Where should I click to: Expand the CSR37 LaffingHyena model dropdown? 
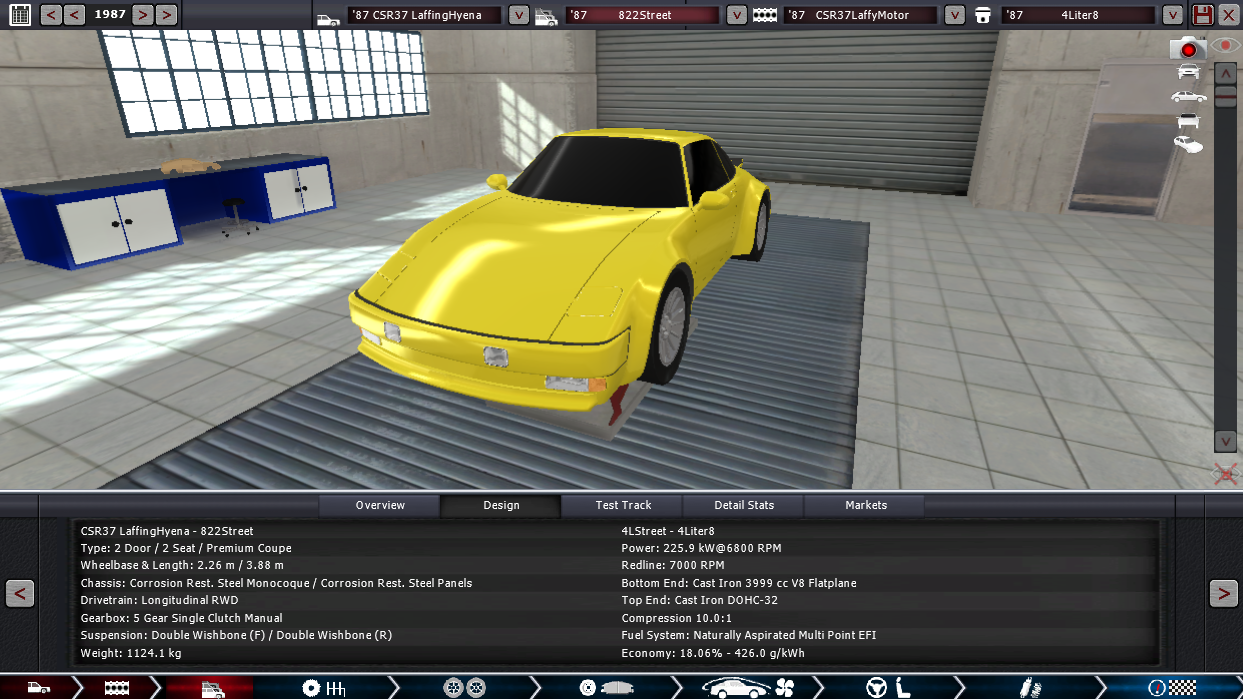click(519, 15)
